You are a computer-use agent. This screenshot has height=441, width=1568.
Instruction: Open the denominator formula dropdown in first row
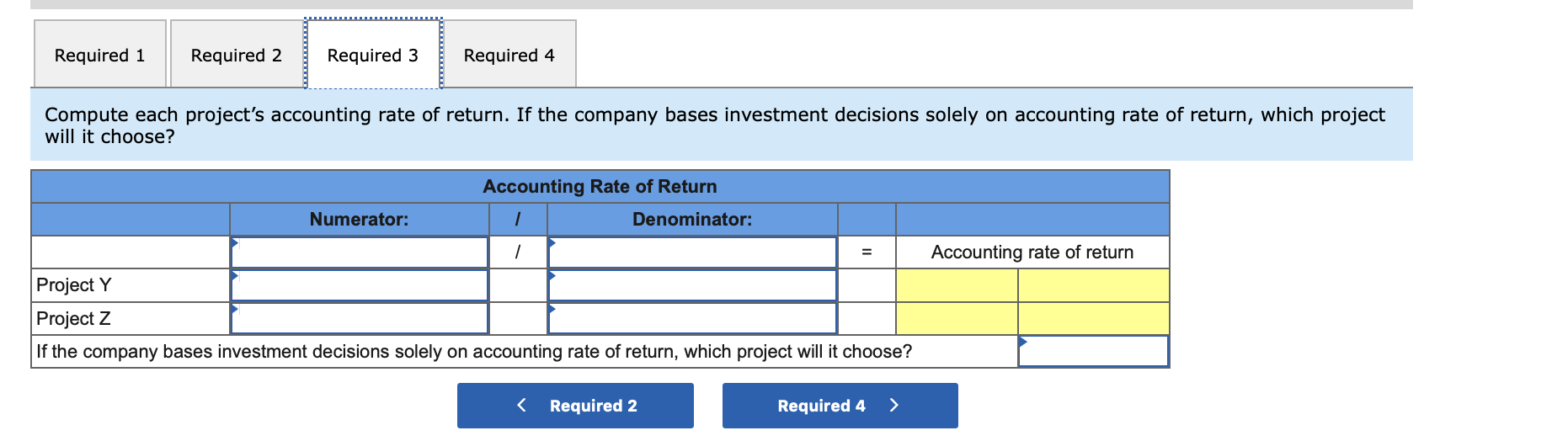click(692, 252)
